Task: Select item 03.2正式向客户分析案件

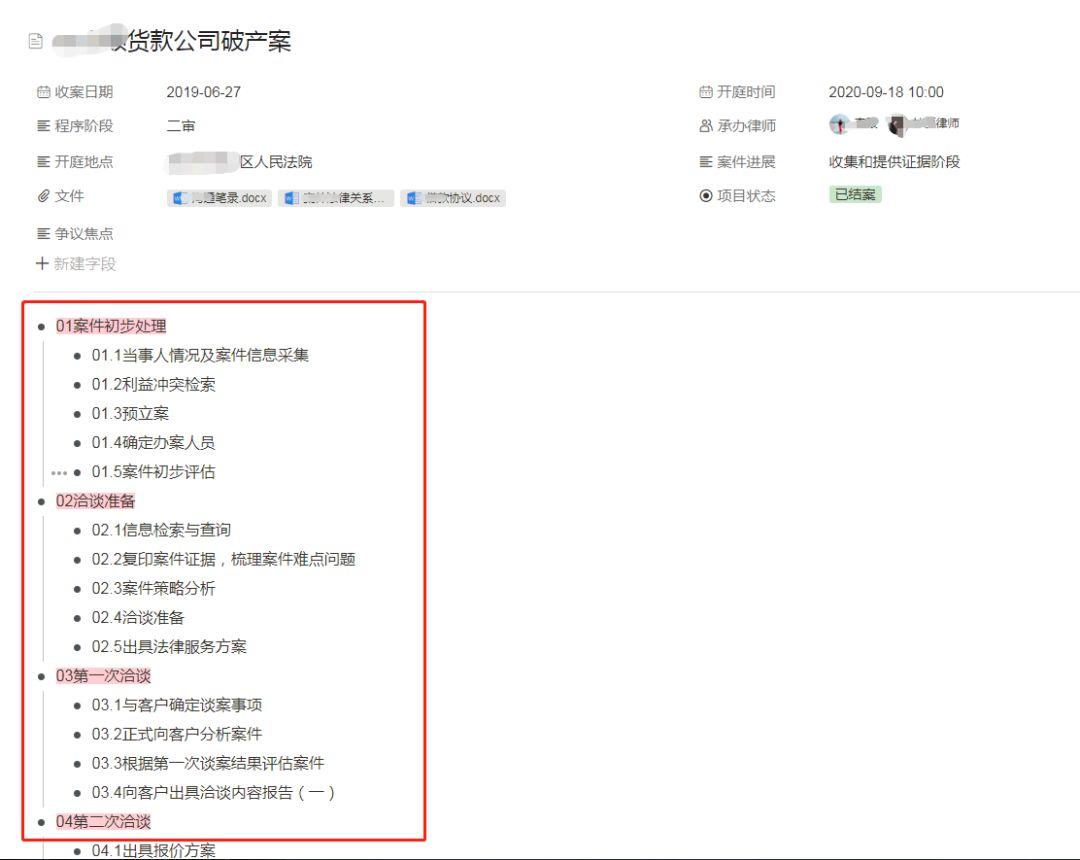Action: 177,735
